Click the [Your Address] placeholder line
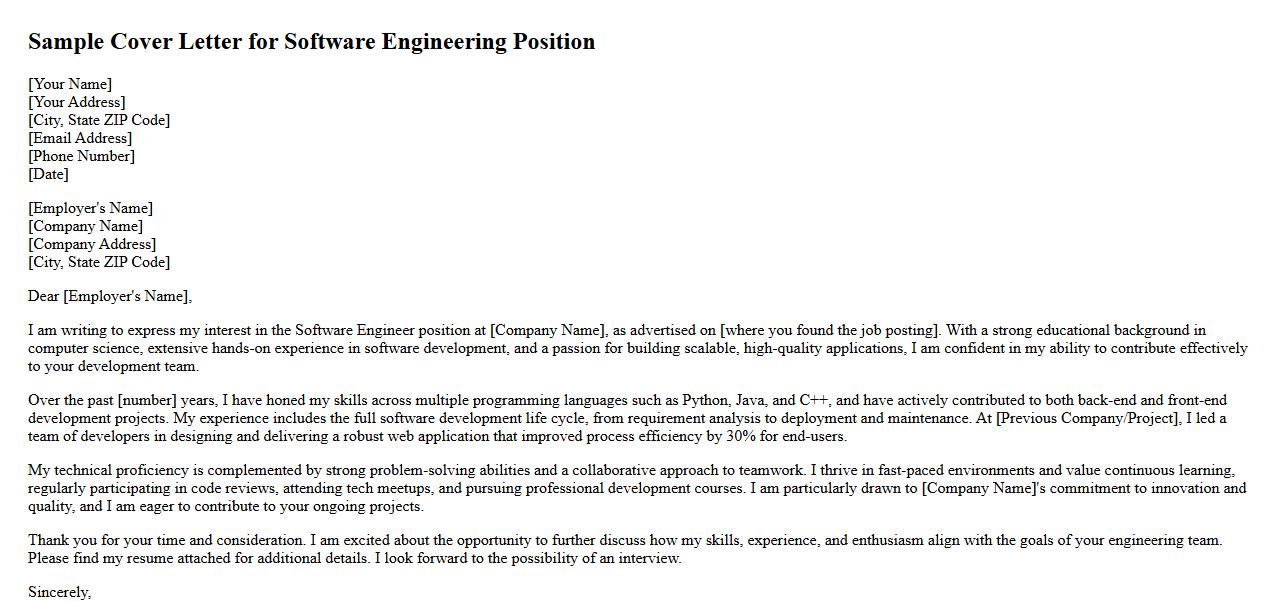 coord(77,102)
